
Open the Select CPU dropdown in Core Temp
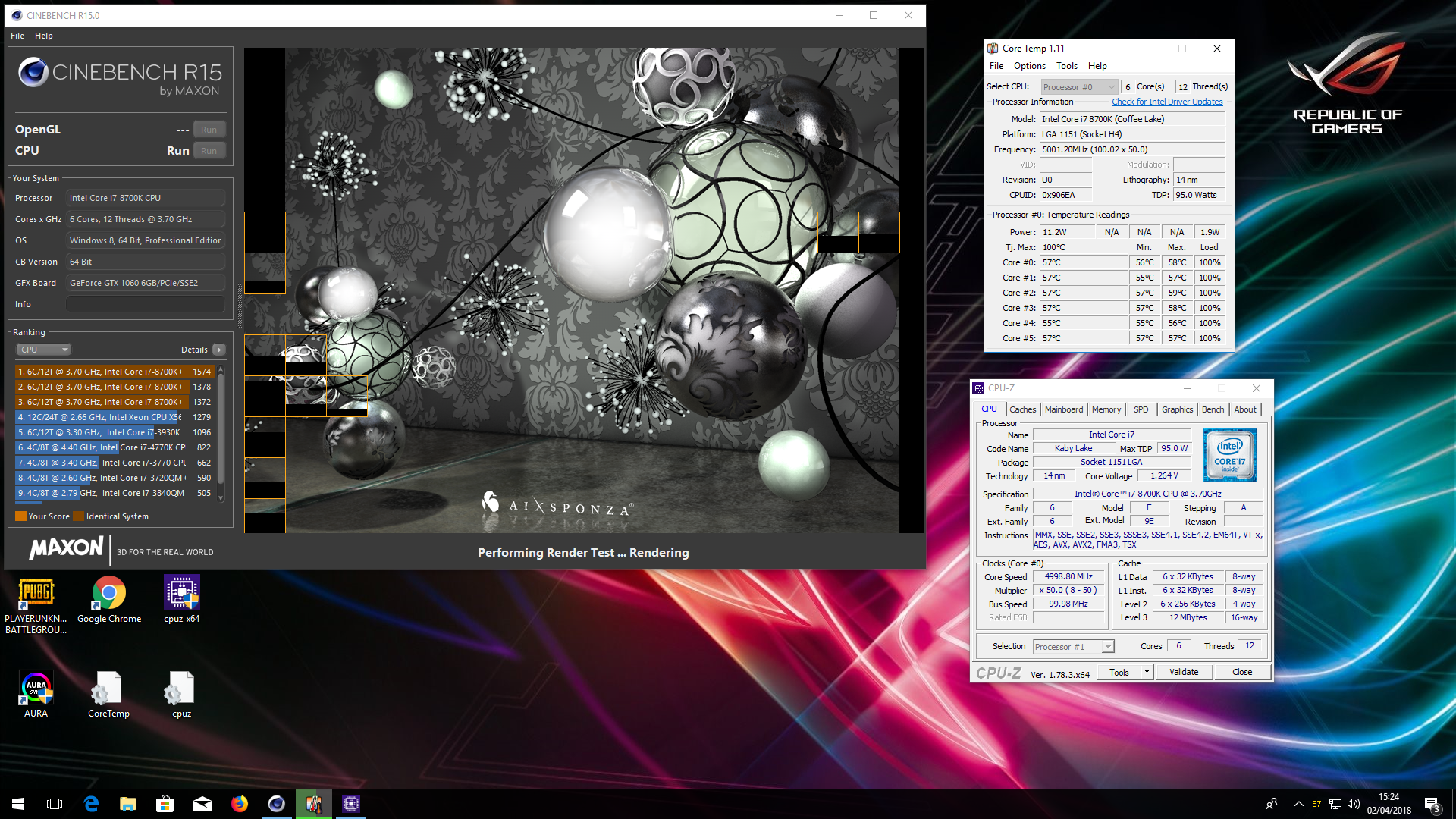(1078, 87)
